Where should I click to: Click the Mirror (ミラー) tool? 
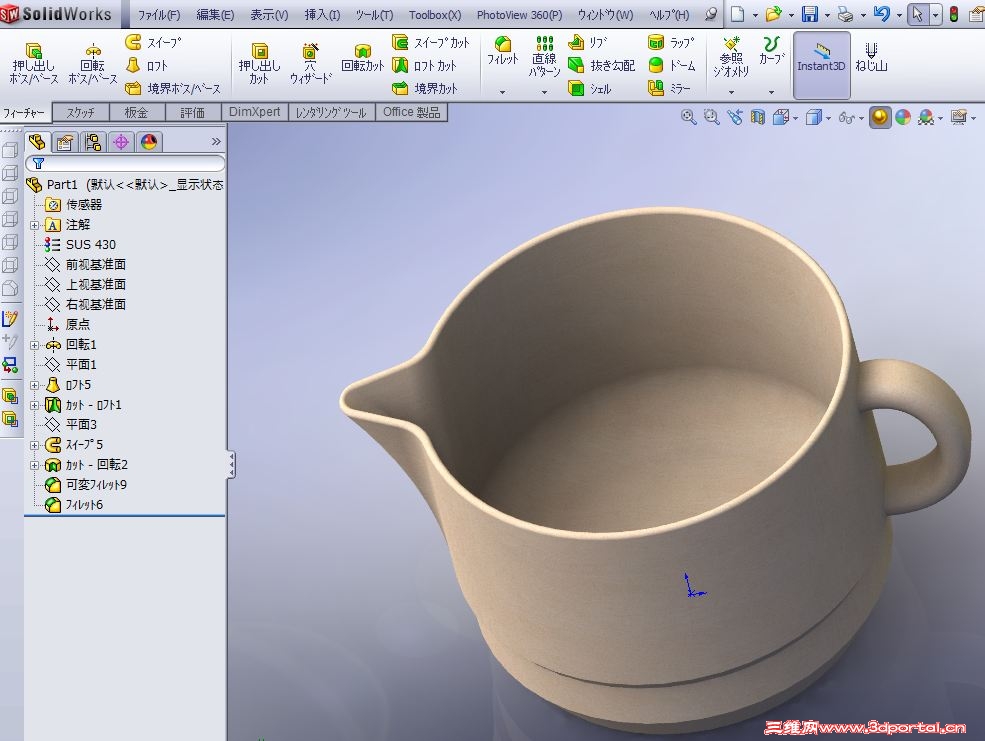[669, 89]
